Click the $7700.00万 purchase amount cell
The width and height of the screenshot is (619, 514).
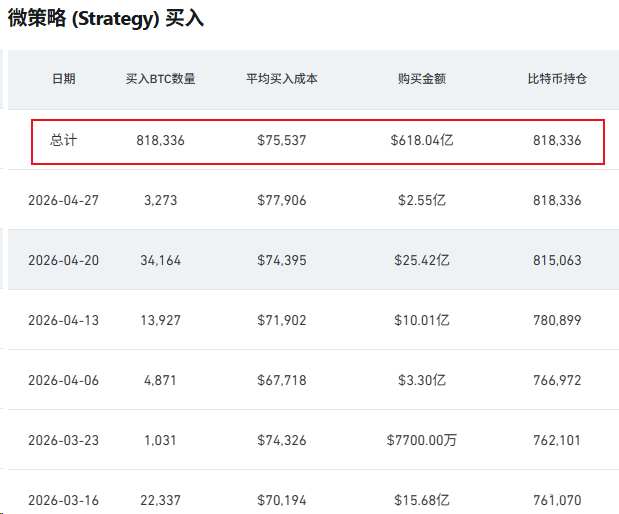421,440
